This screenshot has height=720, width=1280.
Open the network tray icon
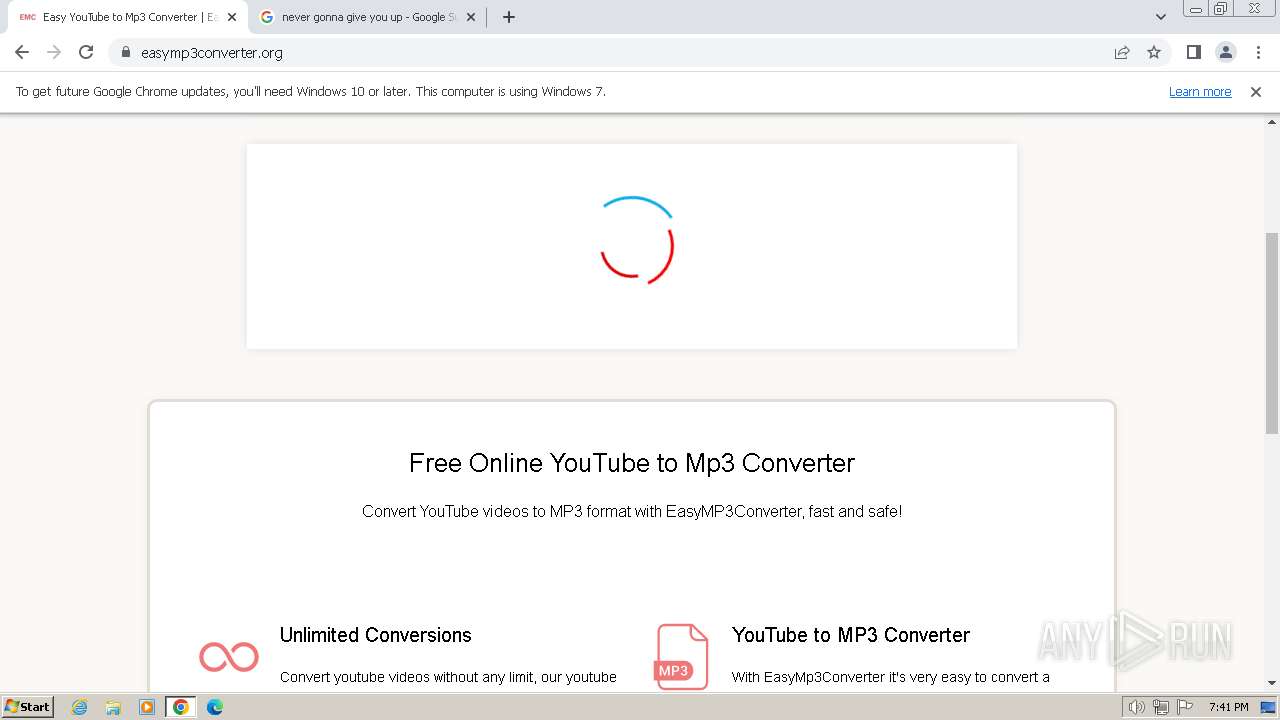[1161, 707]
